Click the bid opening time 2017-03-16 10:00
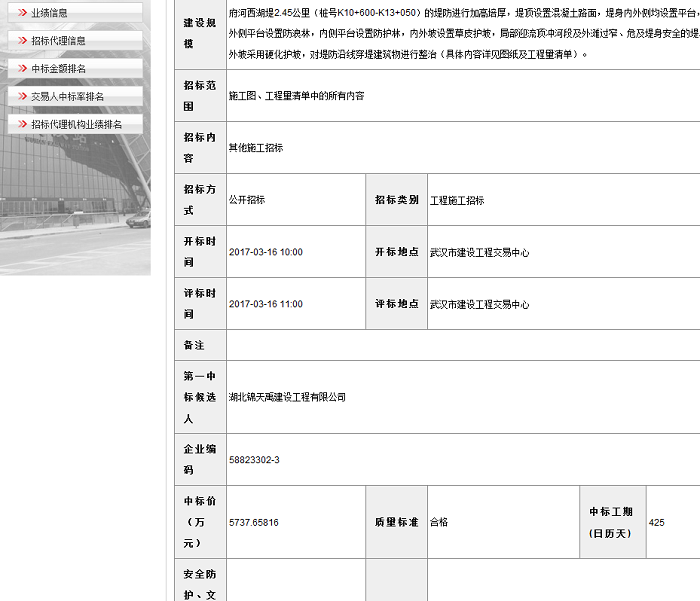 point(265,253)
